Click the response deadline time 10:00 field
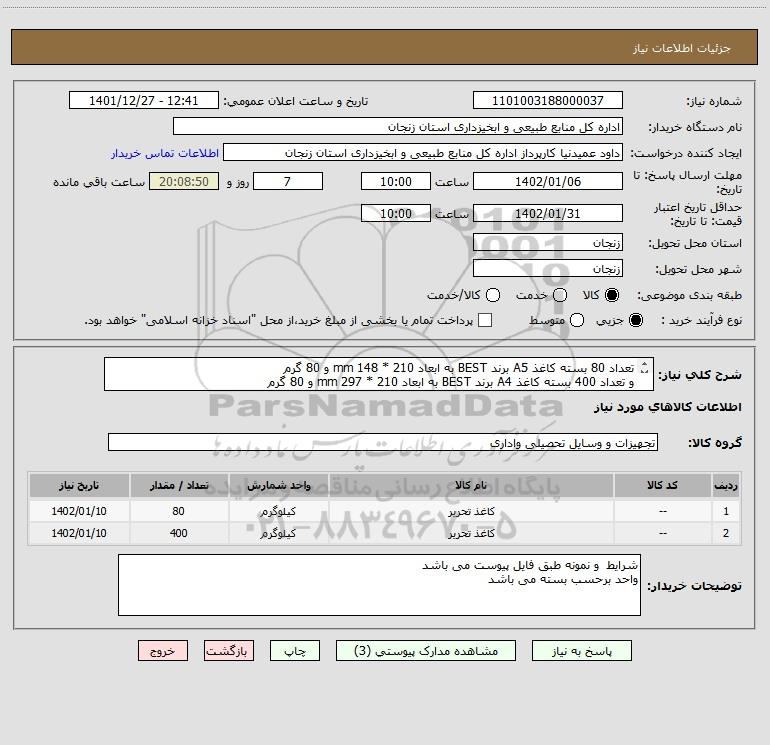The height and width of the screenshot is (745, 770). pos(396,181)
